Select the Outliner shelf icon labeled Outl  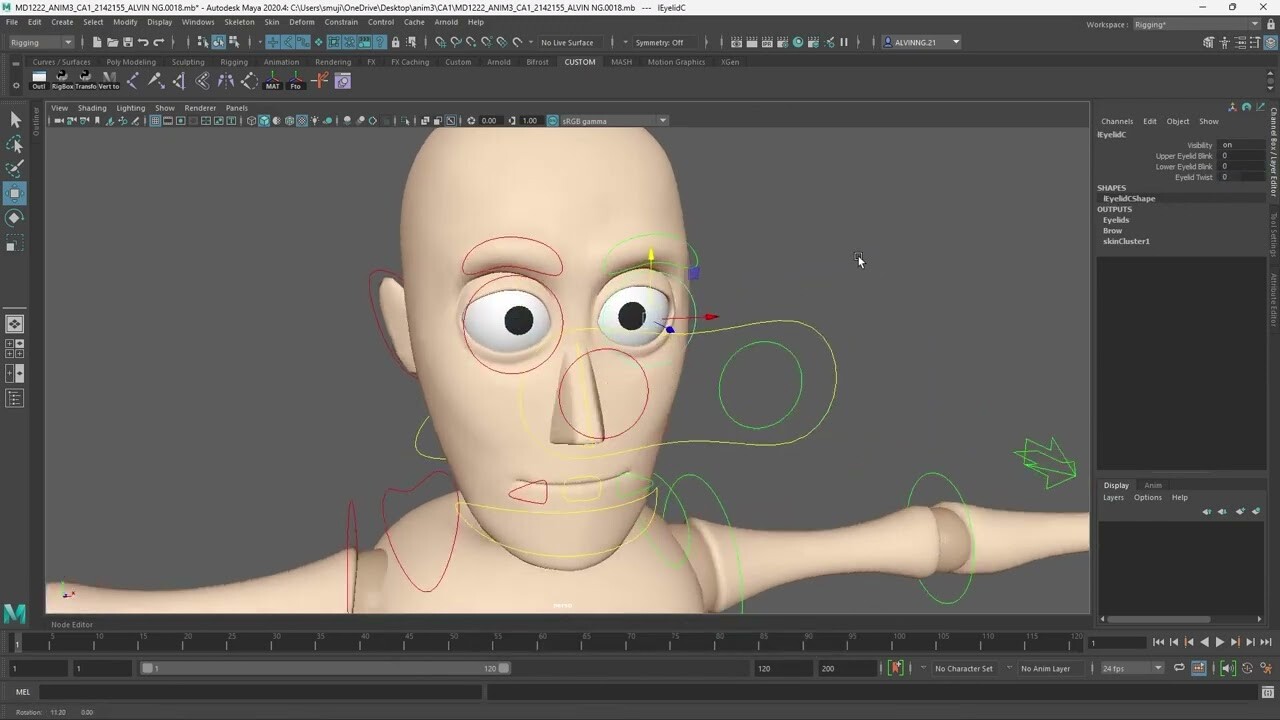point(38,80)
